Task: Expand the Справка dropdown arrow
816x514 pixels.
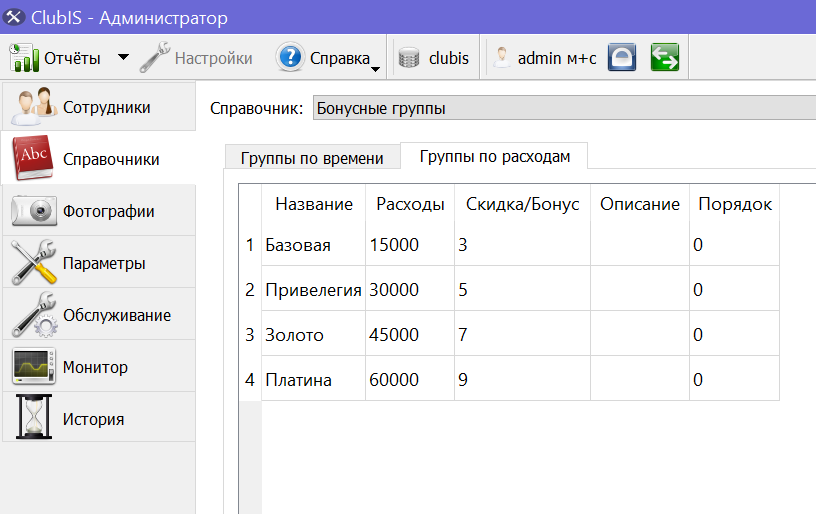Action: coord(375,69)
